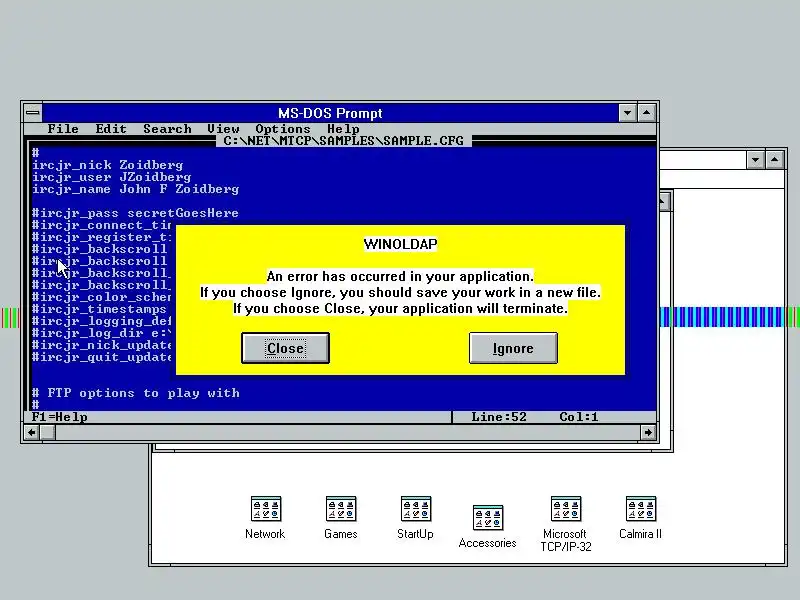This screenshot has height=600, width=800.
Task: Click Program Manager background window maximize arrow
Action: point(774,160)
